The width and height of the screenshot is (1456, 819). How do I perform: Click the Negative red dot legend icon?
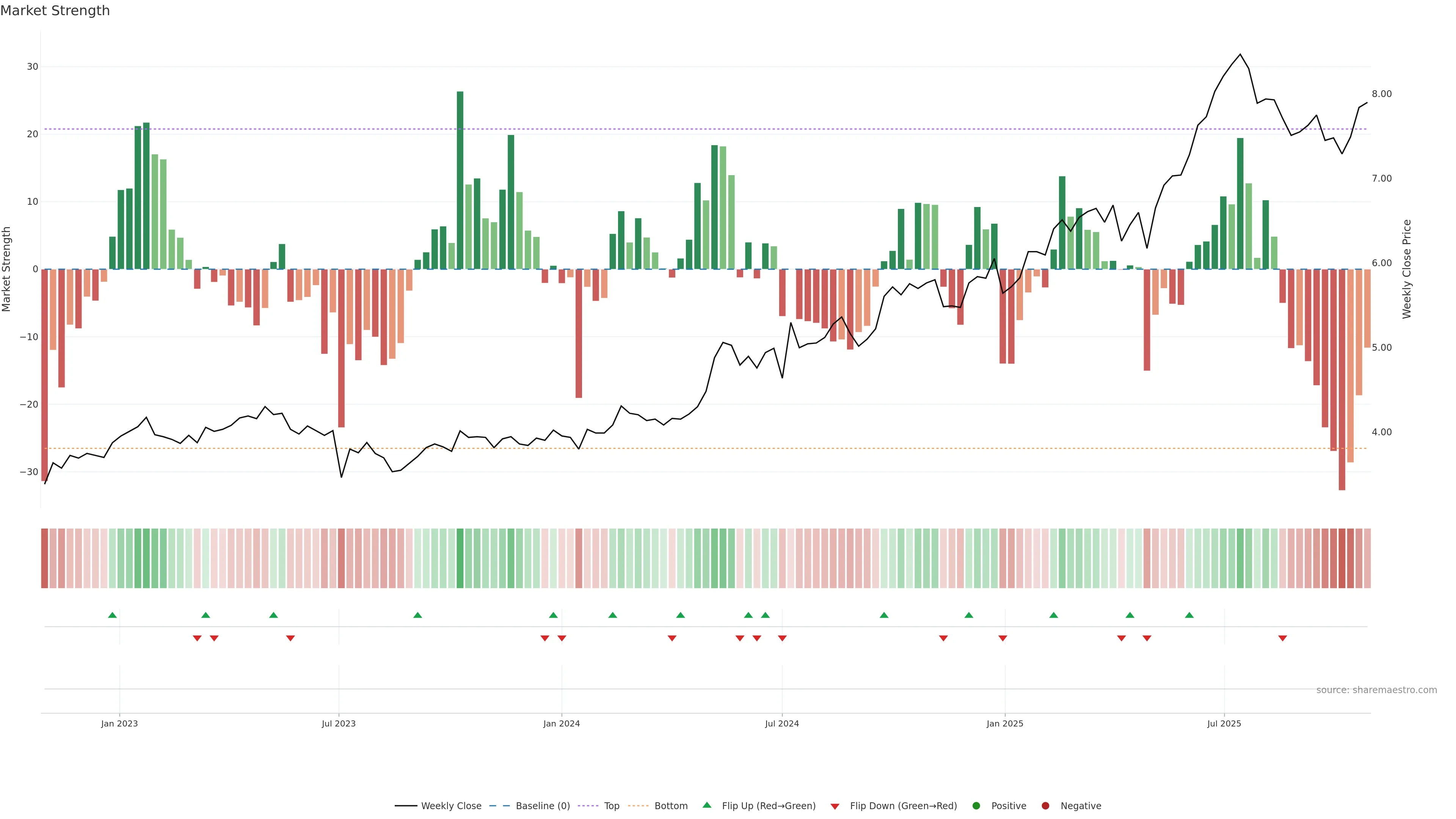(1045, 805)
